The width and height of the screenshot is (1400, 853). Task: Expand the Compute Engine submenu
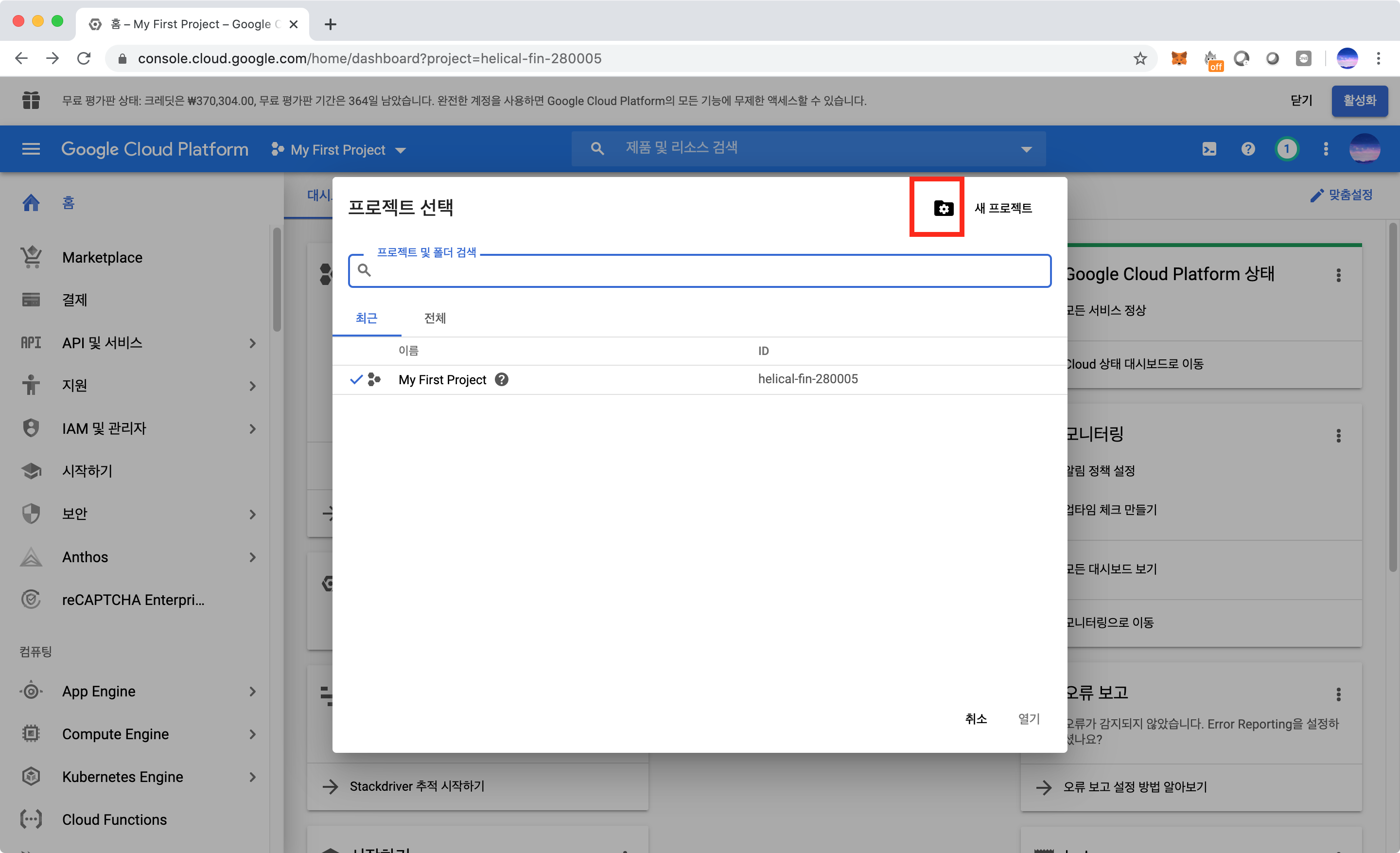[252, 734]
